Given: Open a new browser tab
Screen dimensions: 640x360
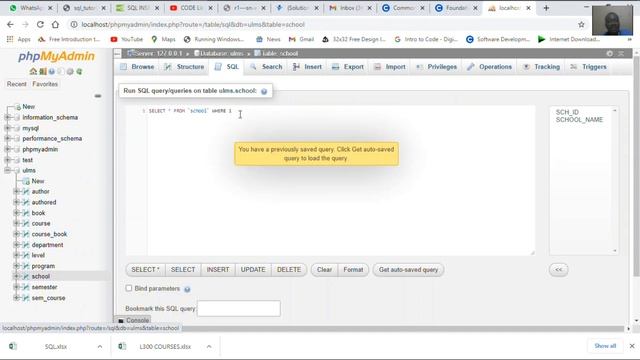Looking at the screenshot, I should [546, 8].
